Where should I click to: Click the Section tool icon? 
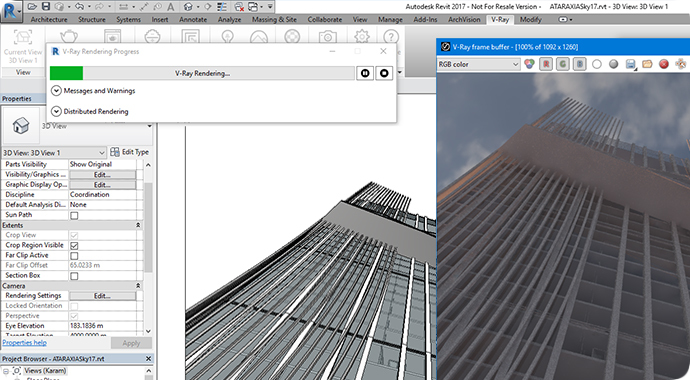[208, 7]
